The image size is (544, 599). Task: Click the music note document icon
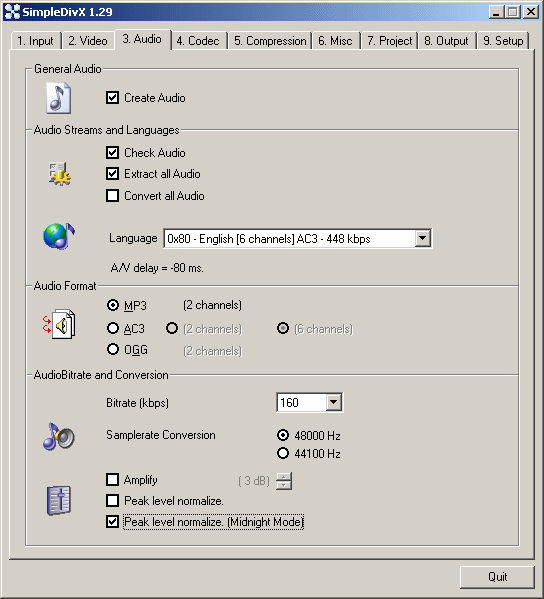point(58,98)
